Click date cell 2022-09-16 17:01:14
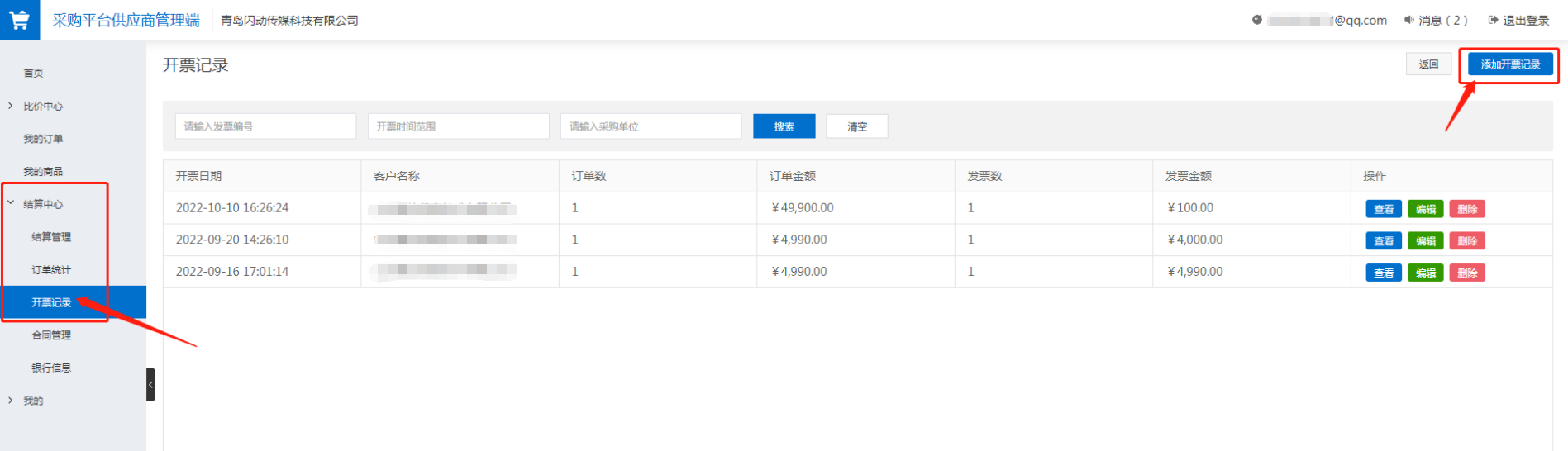Viewport: 1568px width, 451px height. (232, 272)
